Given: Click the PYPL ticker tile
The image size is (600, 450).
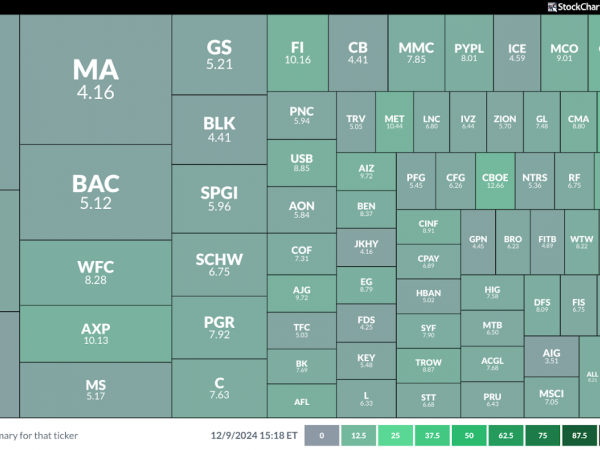Looking at the screenshot, I should pyautogui.click(x=469, y=53).
